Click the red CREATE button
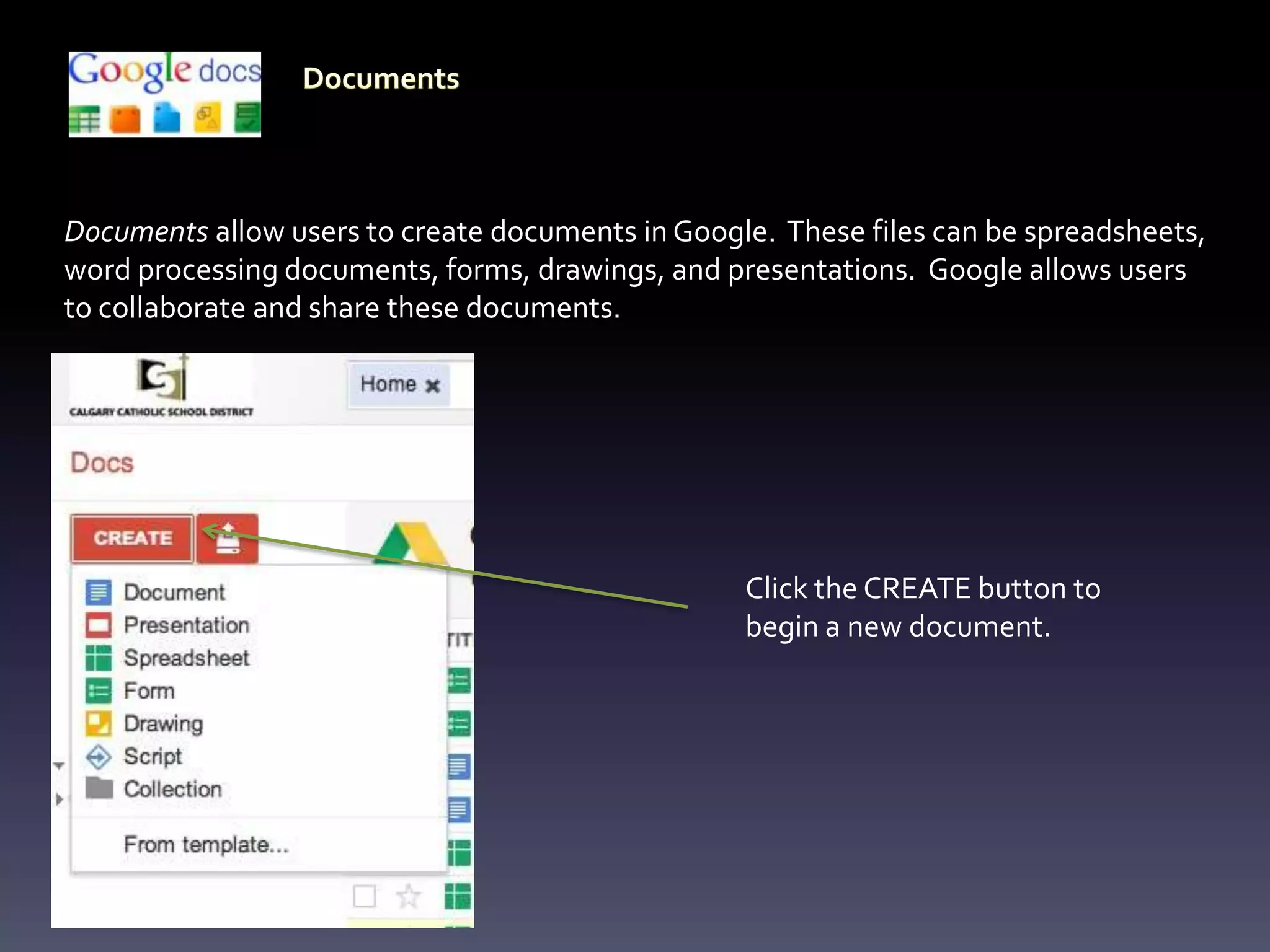Viewport: 1270px width, 952px height. tap(131, 538)
